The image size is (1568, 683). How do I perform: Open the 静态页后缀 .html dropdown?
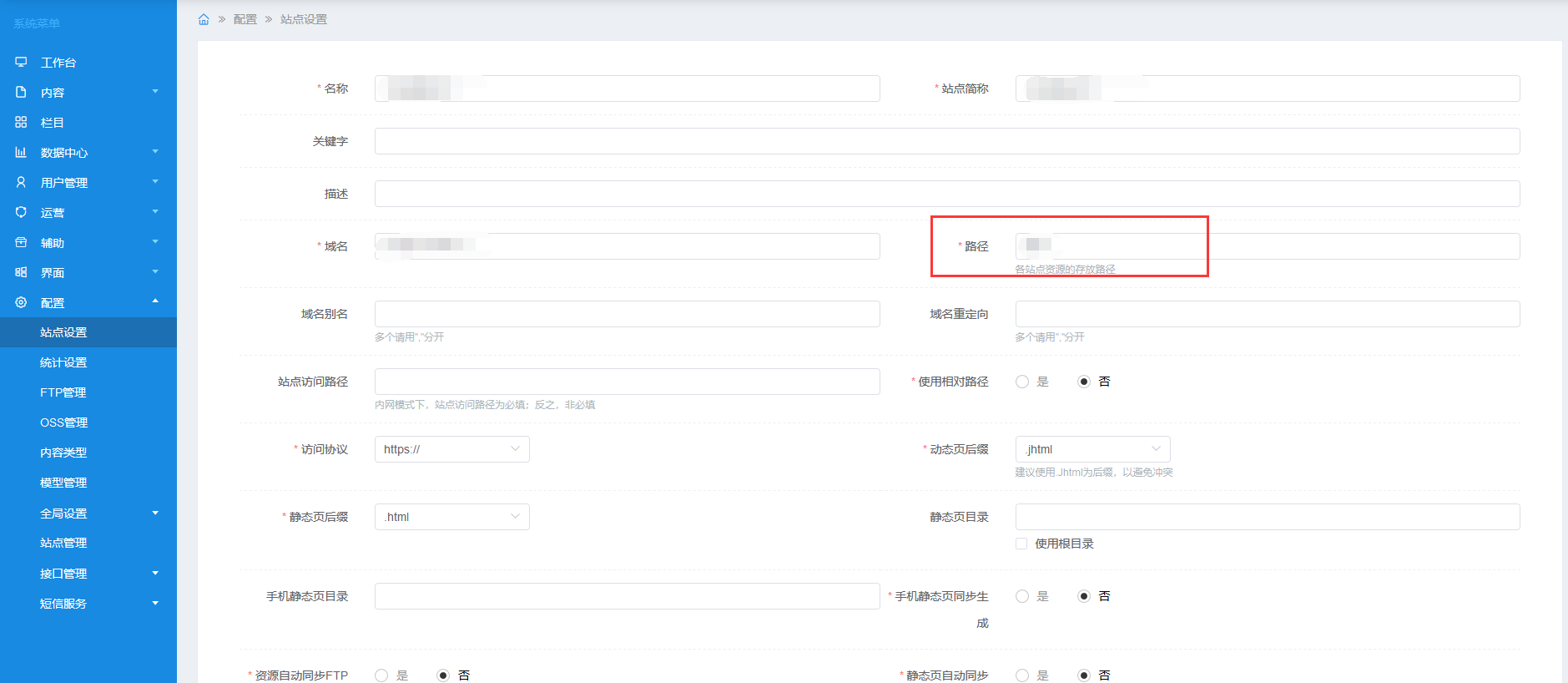[x=451, y=517]
